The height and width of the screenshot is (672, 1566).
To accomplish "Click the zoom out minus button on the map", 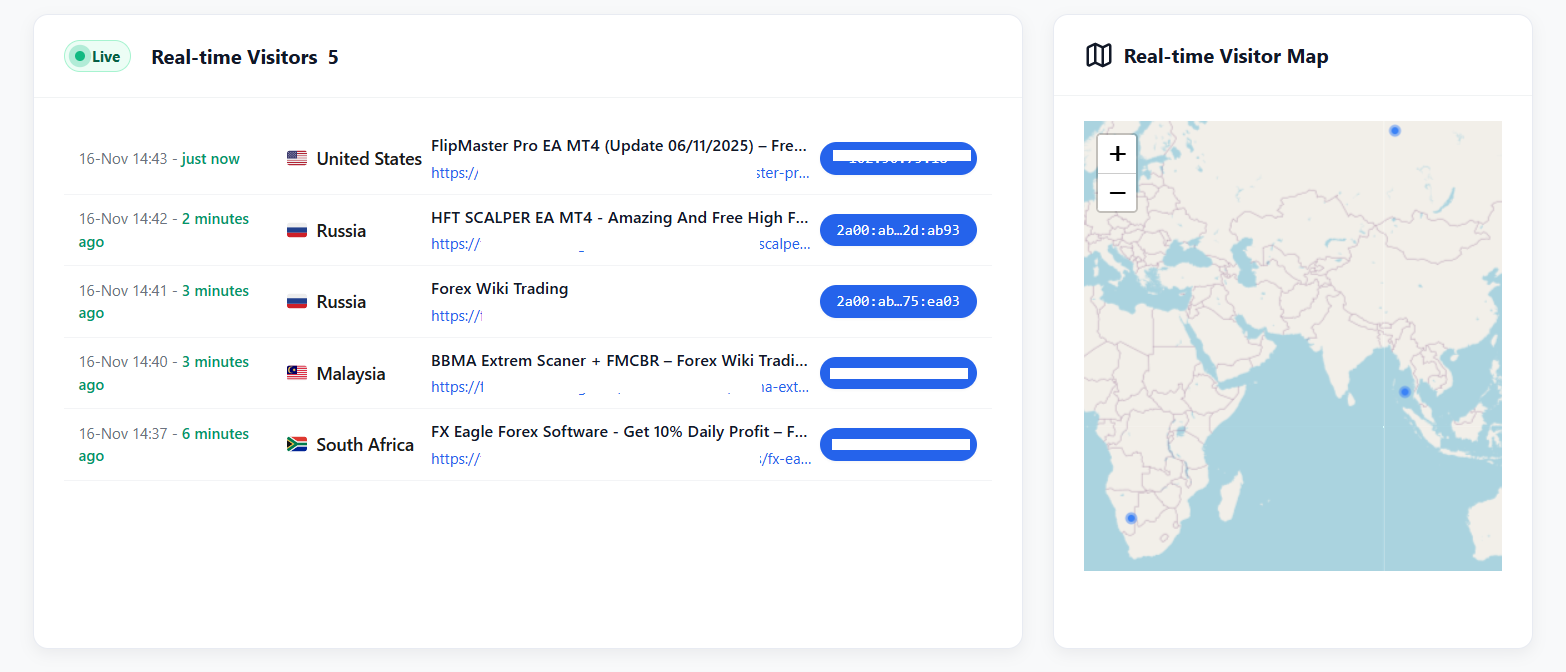I will pos(1116,192).
